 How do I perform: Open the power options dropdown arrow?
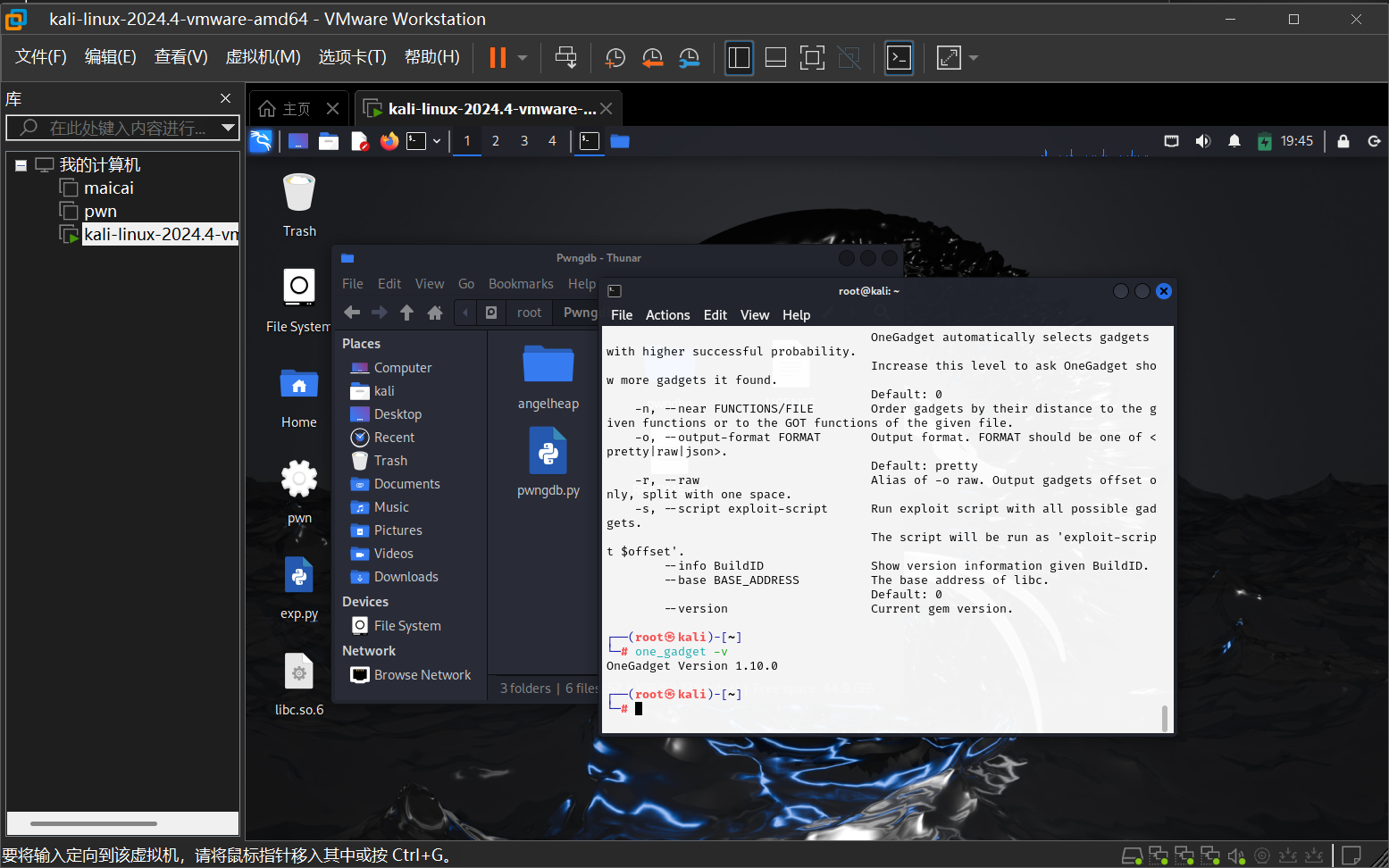(523, 58)
